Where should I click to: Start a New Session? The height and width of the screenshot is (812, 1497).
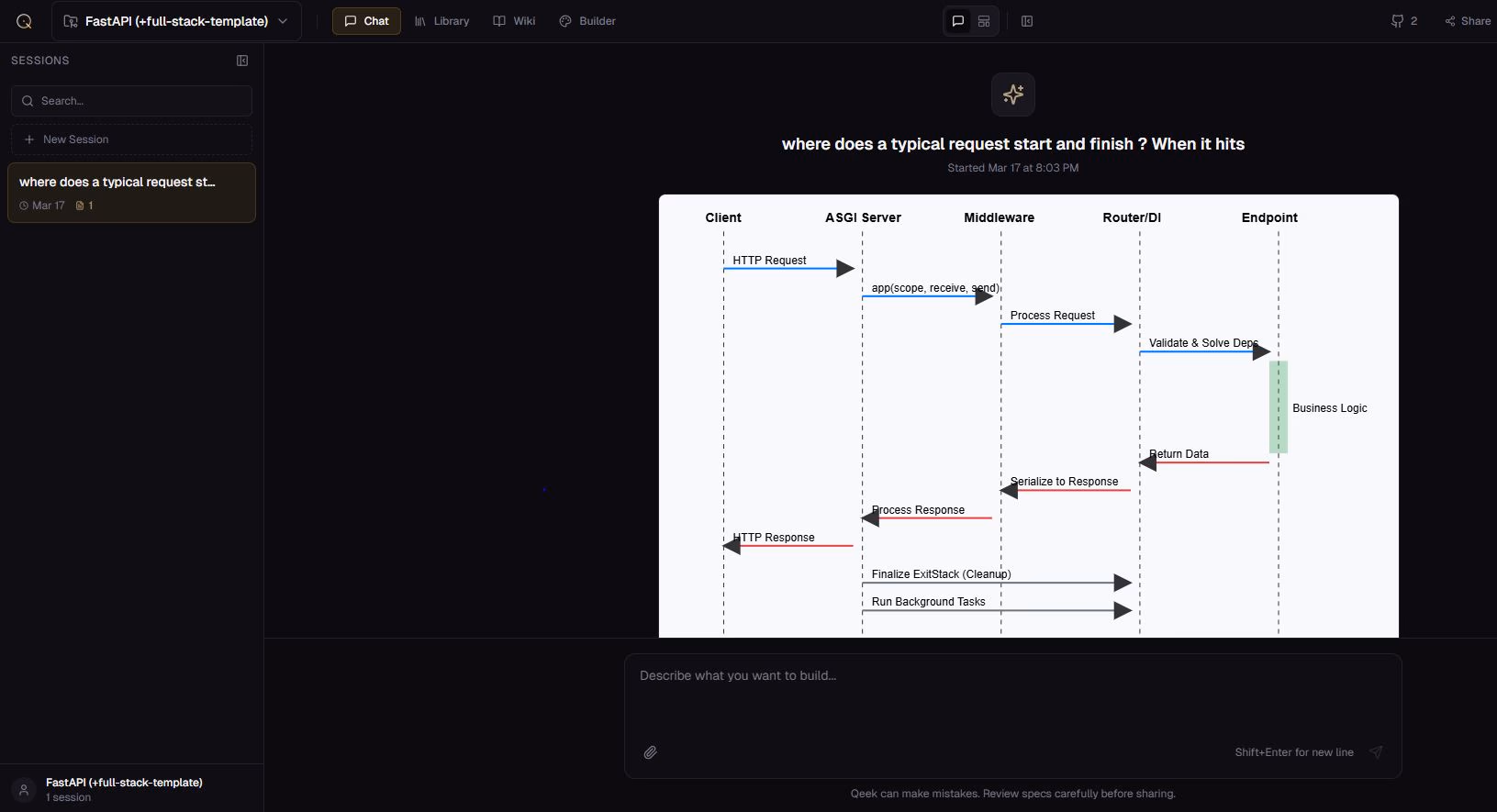(x=131, y=139)
